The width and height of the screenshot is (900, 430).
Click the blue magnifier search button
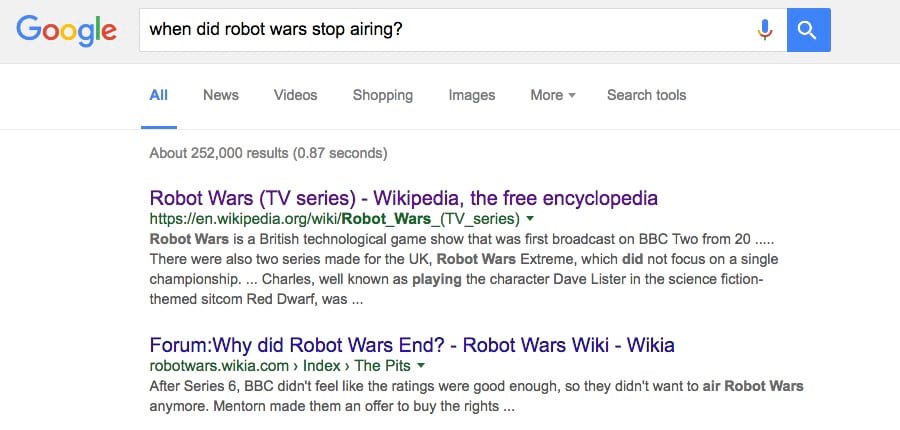click(808, 30)
